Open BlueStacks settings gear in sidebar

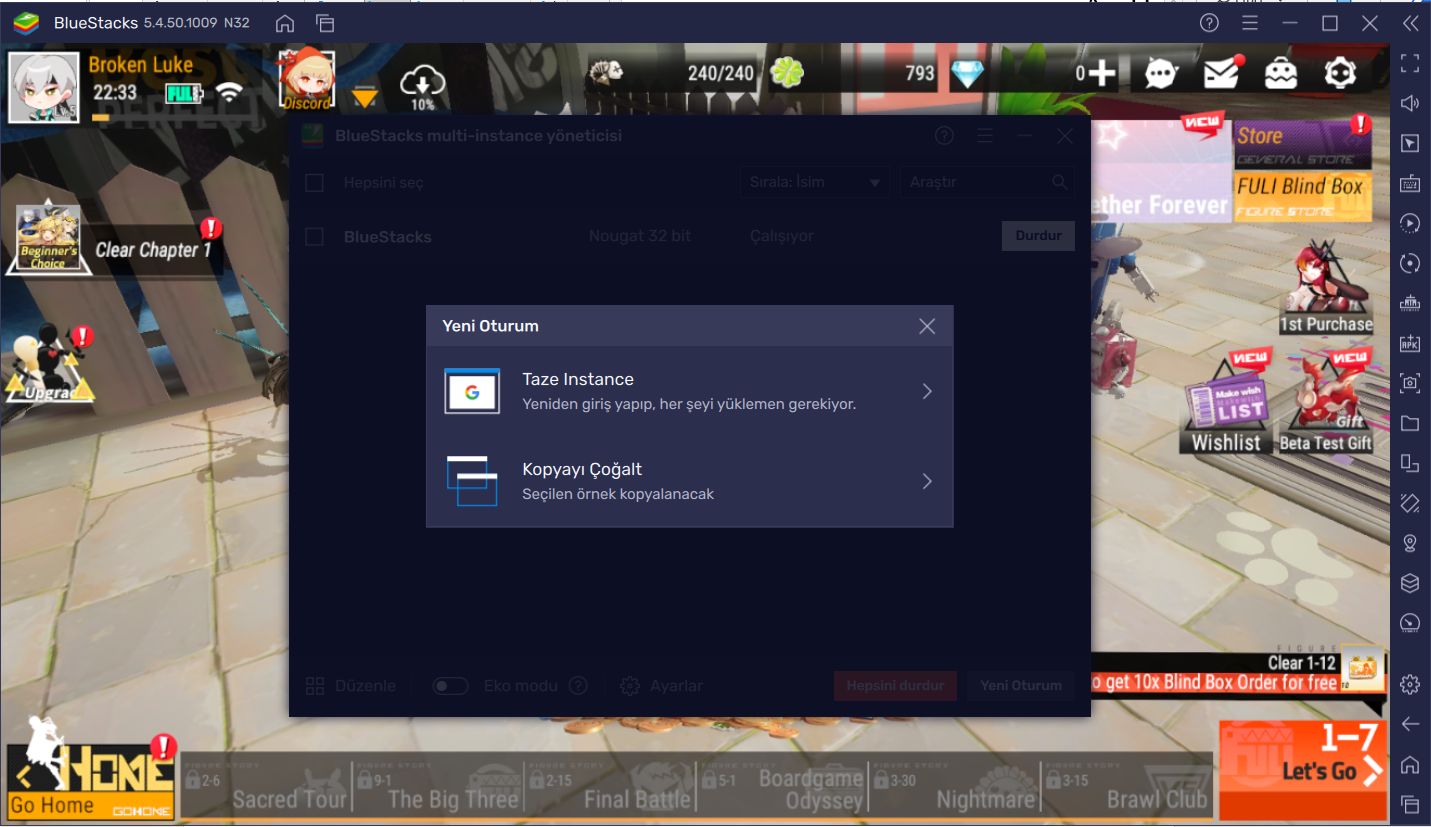(1410, 684)
